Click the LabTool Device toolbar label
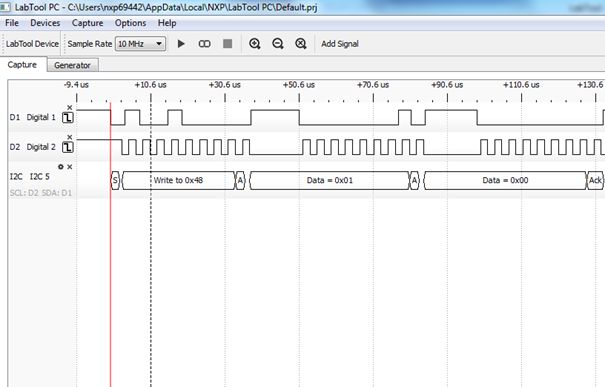Screen dimensions: 605x387 32,44
